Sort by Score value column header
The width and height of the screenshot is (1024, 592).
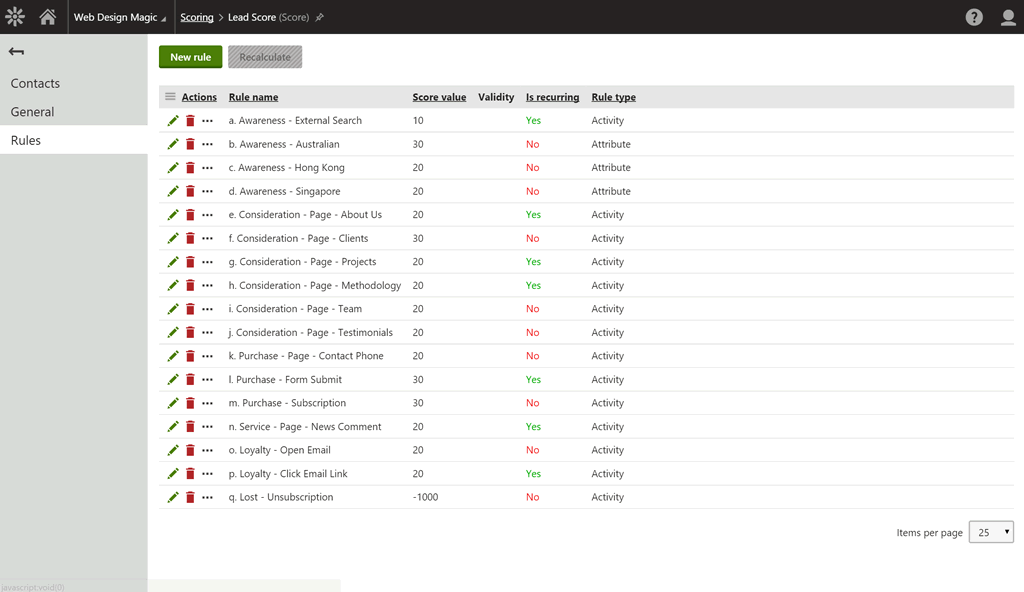tap(439, 97)
